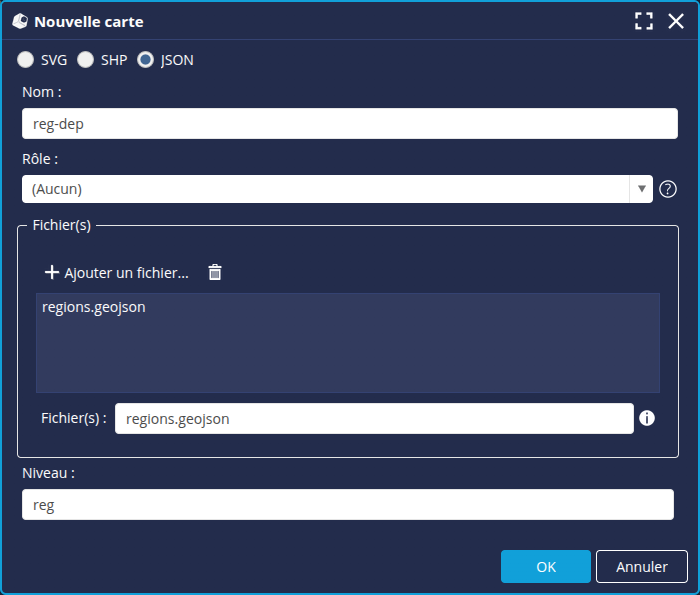Close the Nouvelle carte dialog
700x595 pixels.
676,21
